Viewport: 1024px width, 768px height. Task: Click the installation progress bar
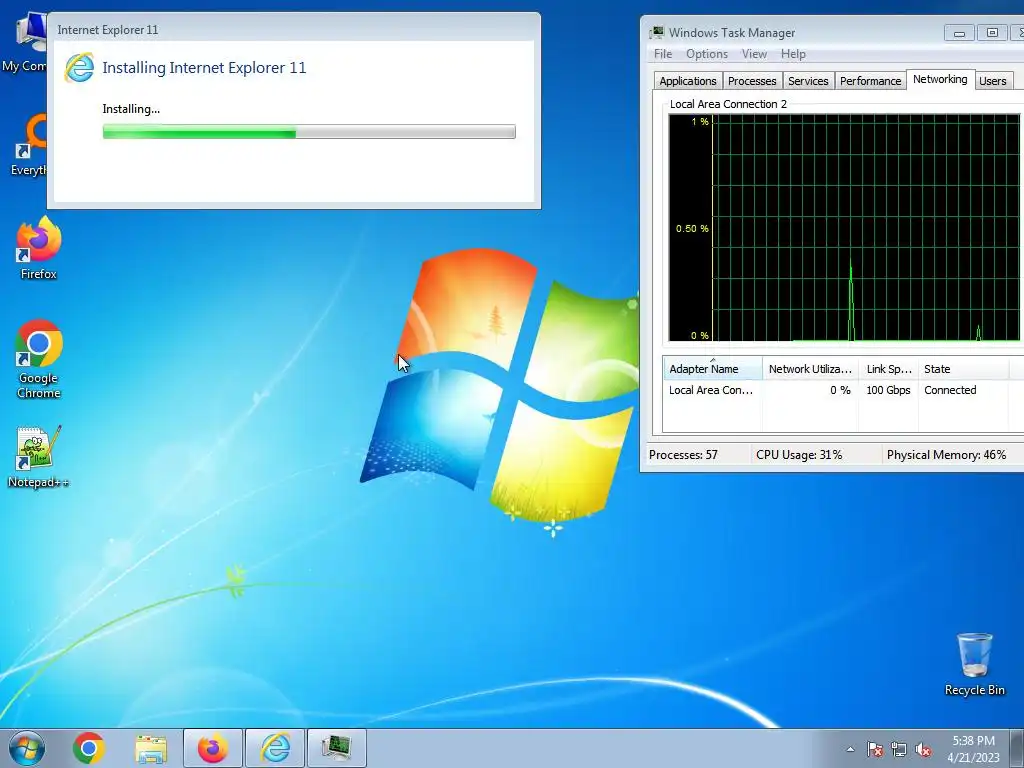[309, 131]
